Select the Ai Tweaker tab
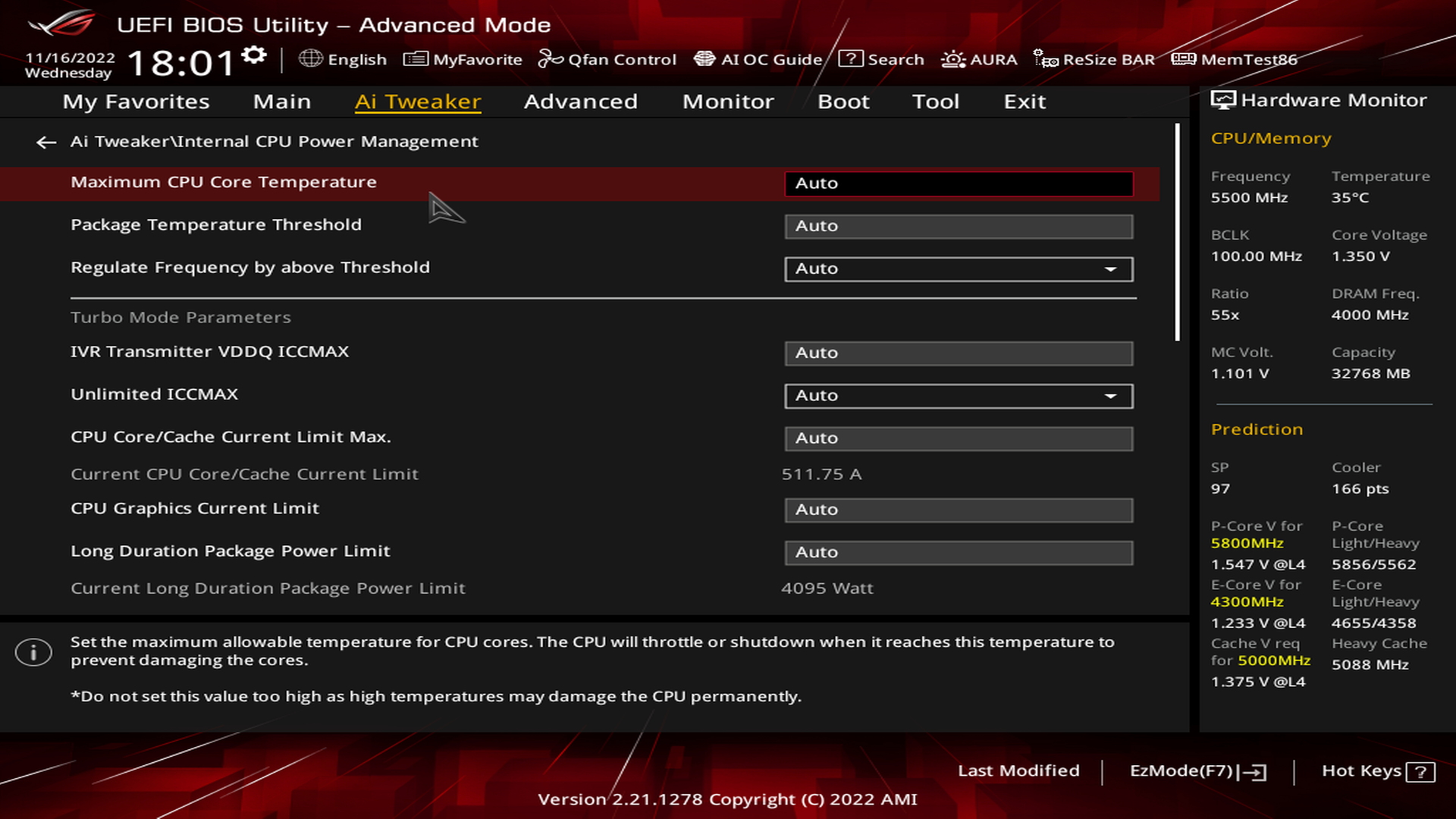Viewport: 1456px width, 819px height. coord(418,101)
